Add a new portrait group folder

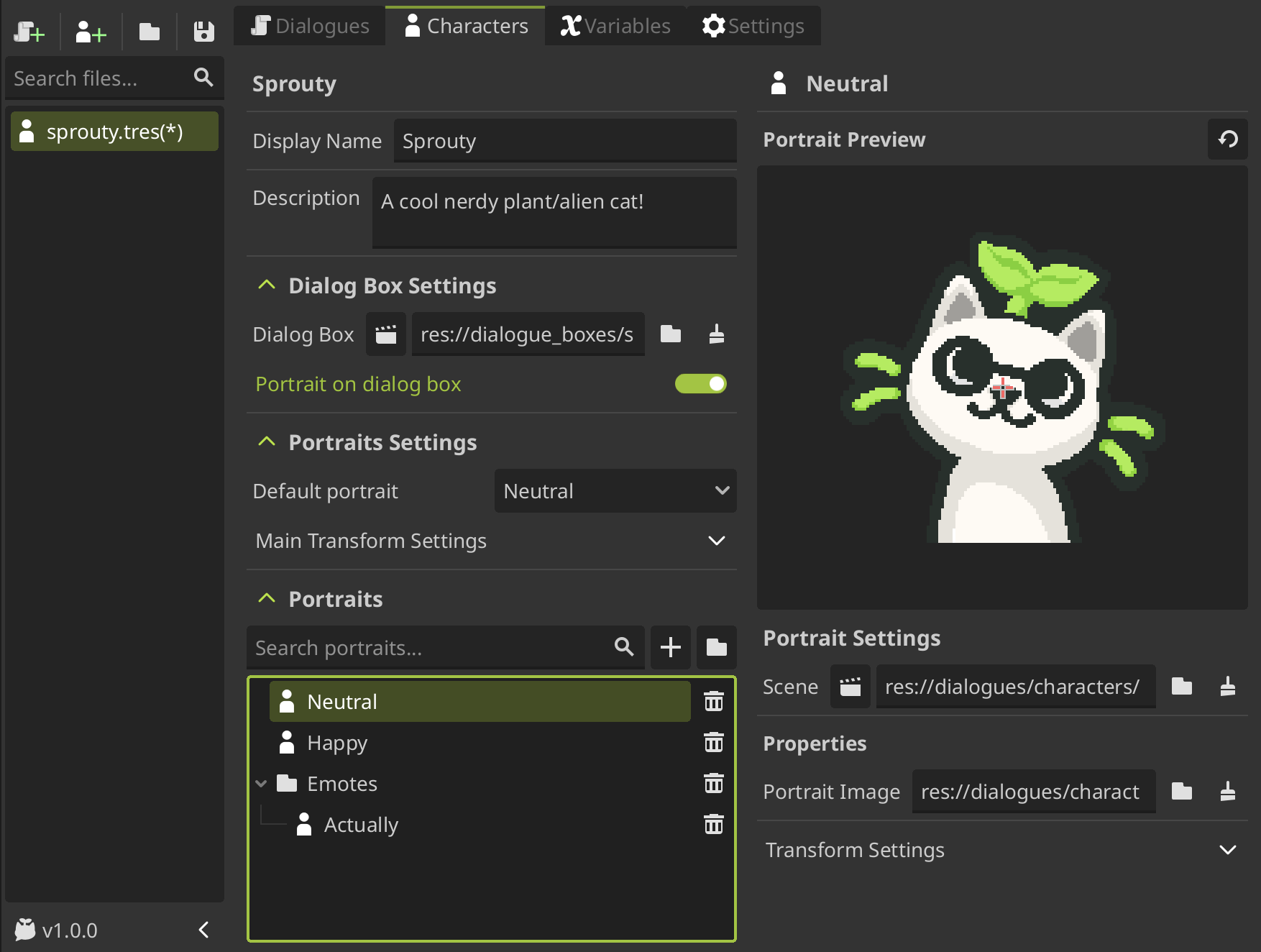716,647
